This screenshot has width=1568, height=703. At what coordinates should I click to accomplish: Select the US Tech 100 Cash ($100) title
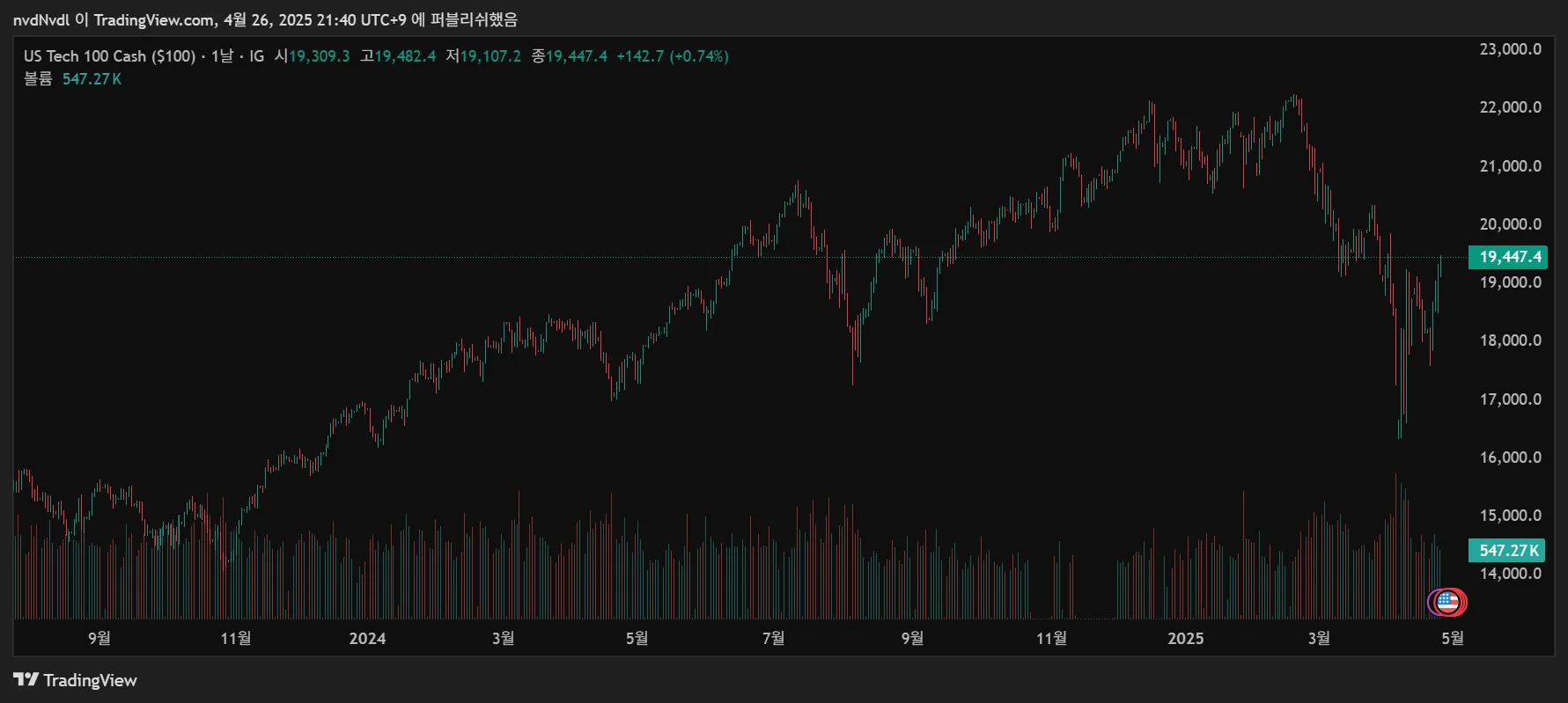click(109, 56)
